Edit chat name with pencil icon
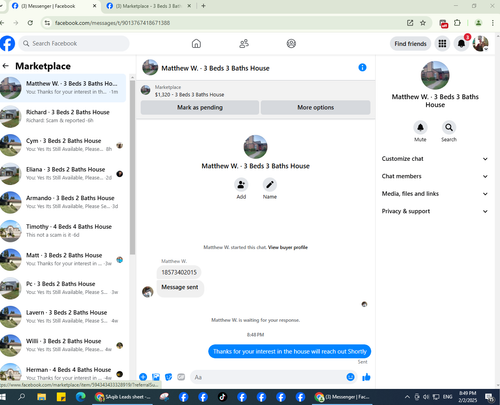500x405 pixels. (270, 185)
